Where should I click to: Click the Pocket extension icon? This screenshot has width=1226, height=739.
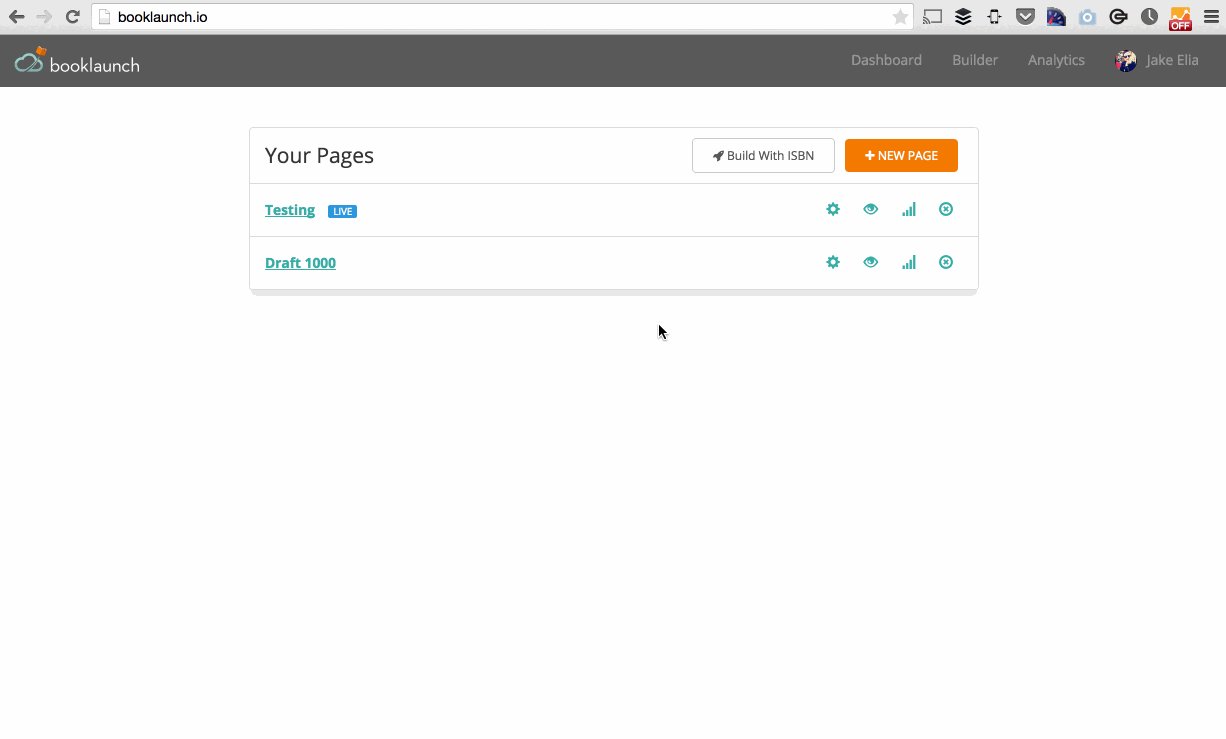(1025, 17)
